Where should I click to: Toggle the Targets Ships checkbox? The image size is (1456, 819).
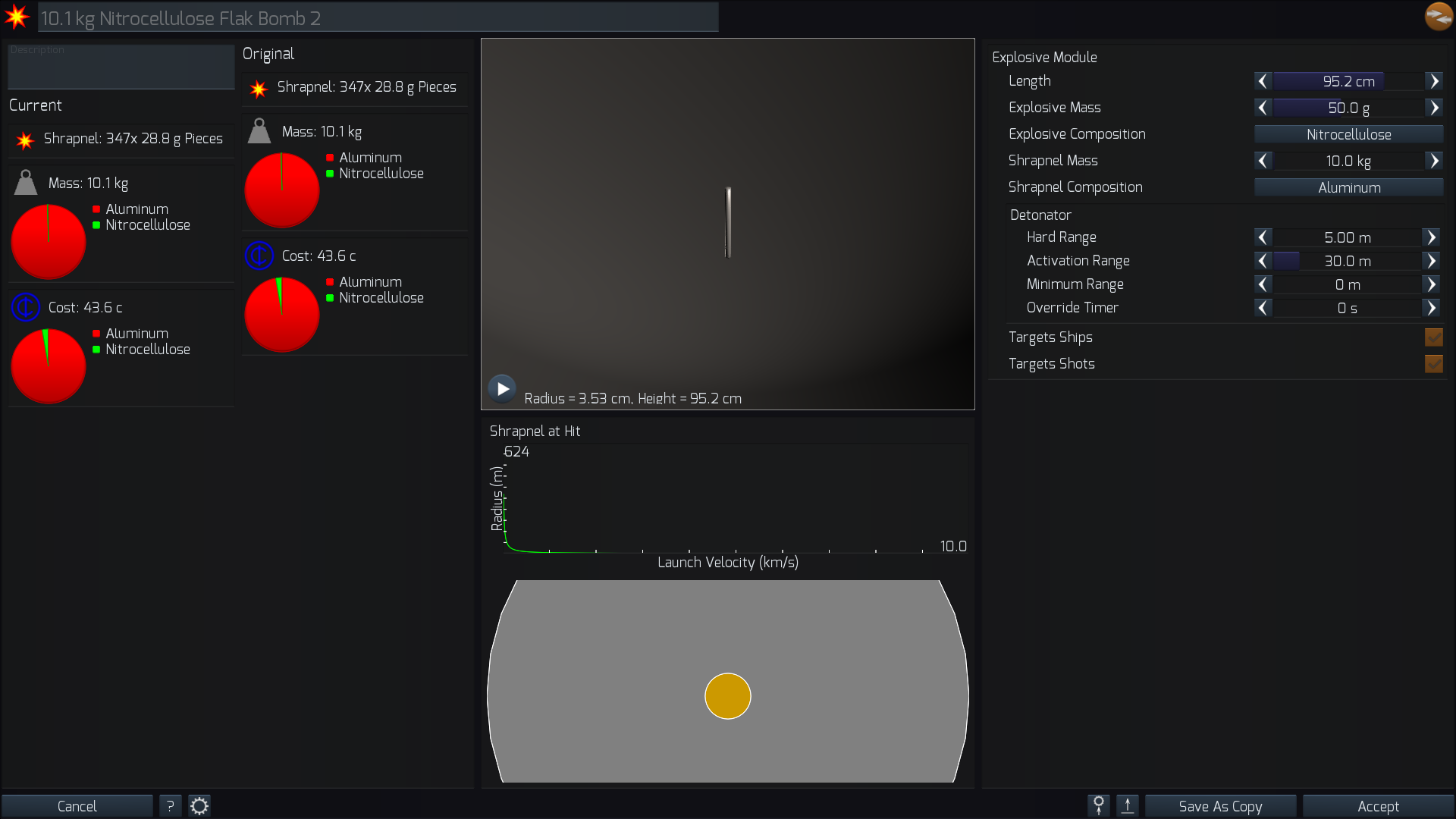click(x=1434, y=337)
